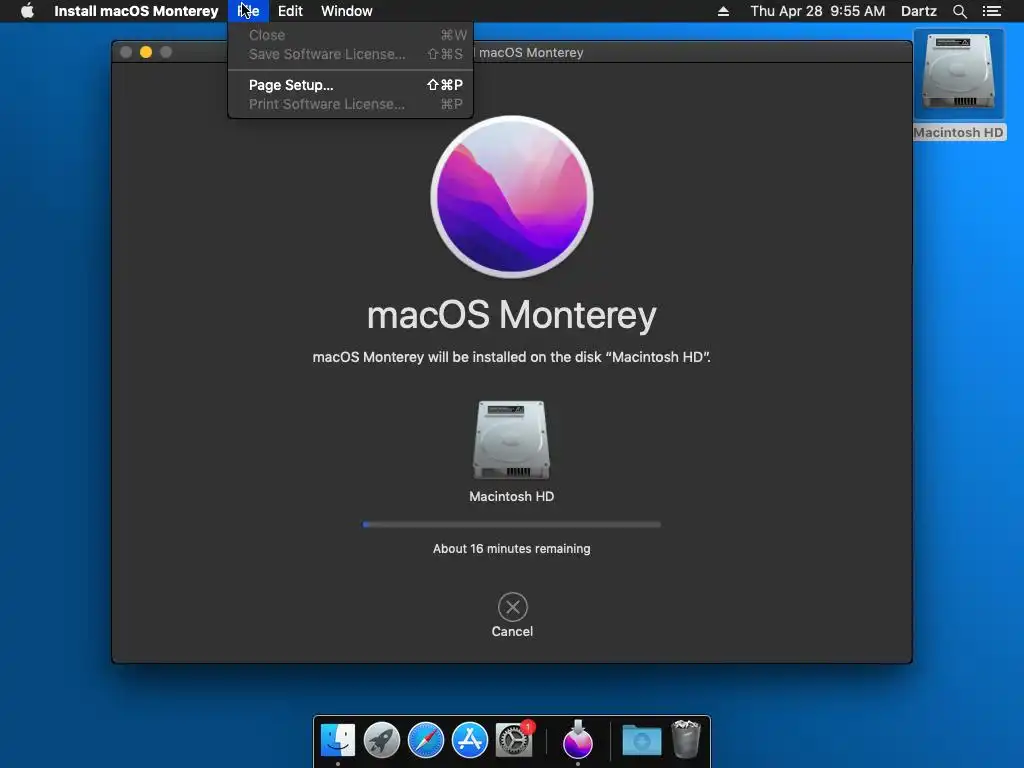Open Launchpad rocket icon in Dock

[x=381, y=740]
